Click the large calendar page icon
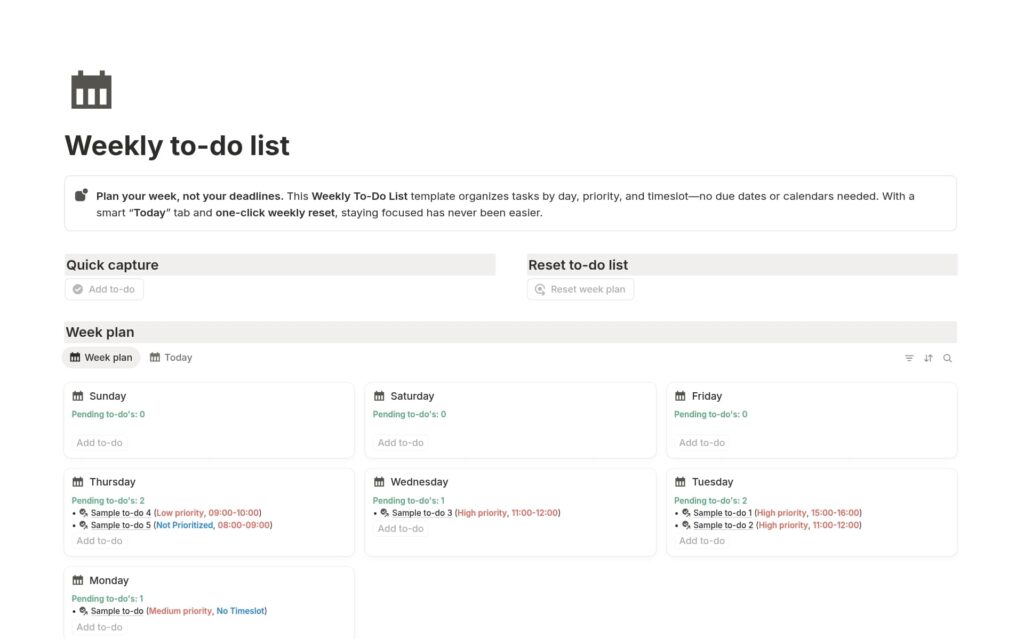This screenshot has height=639, width=1024. [x=91, y=90]
